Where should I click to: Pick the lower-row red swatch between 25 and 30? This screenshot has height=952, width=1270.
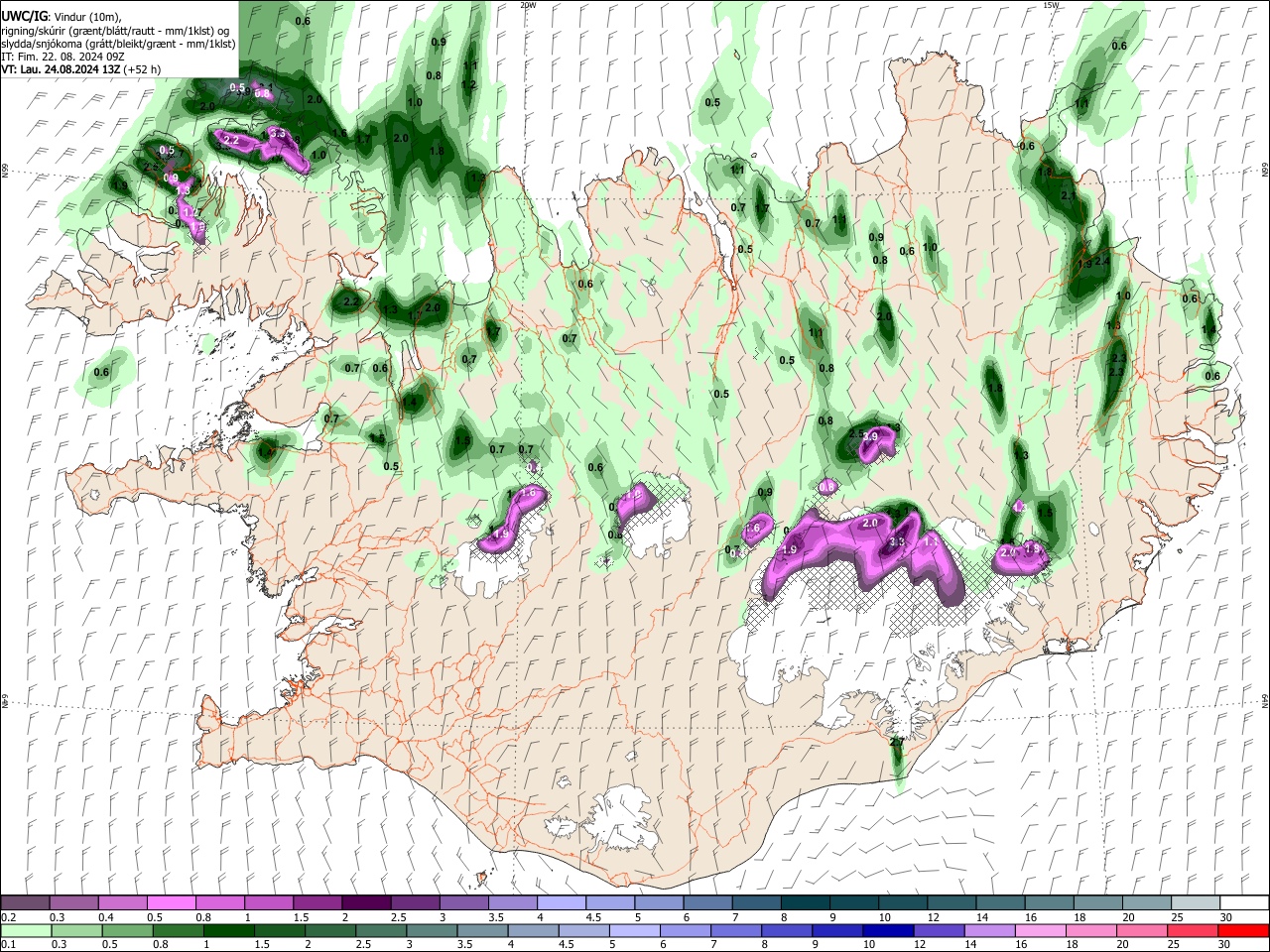tap(1192, 930)
